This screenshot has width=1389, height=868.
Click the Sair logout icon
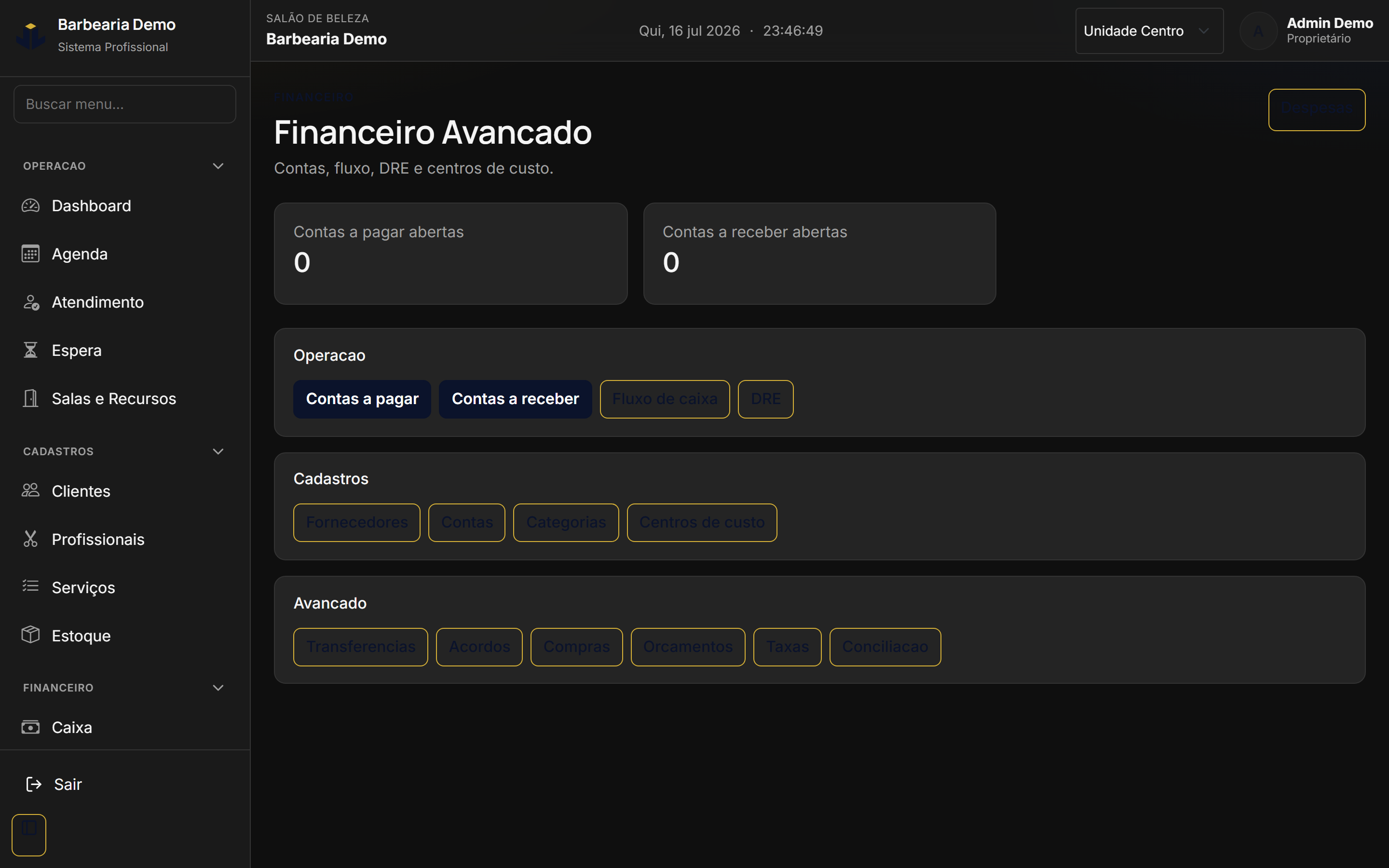pos(34,784)
